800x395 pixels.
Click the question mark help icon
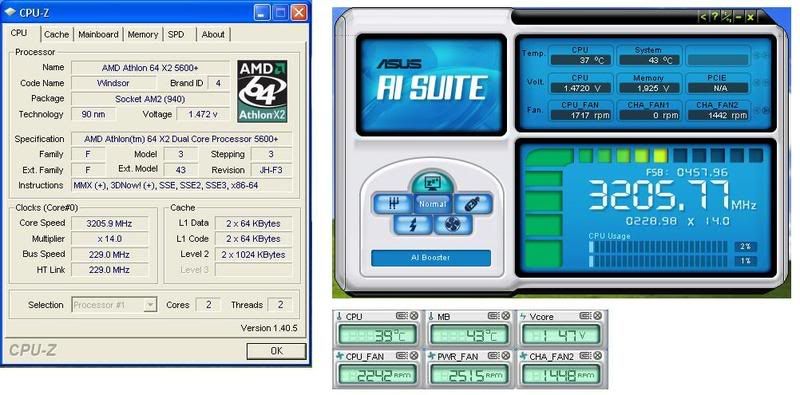pyautogui.click(x=715, y=17)
